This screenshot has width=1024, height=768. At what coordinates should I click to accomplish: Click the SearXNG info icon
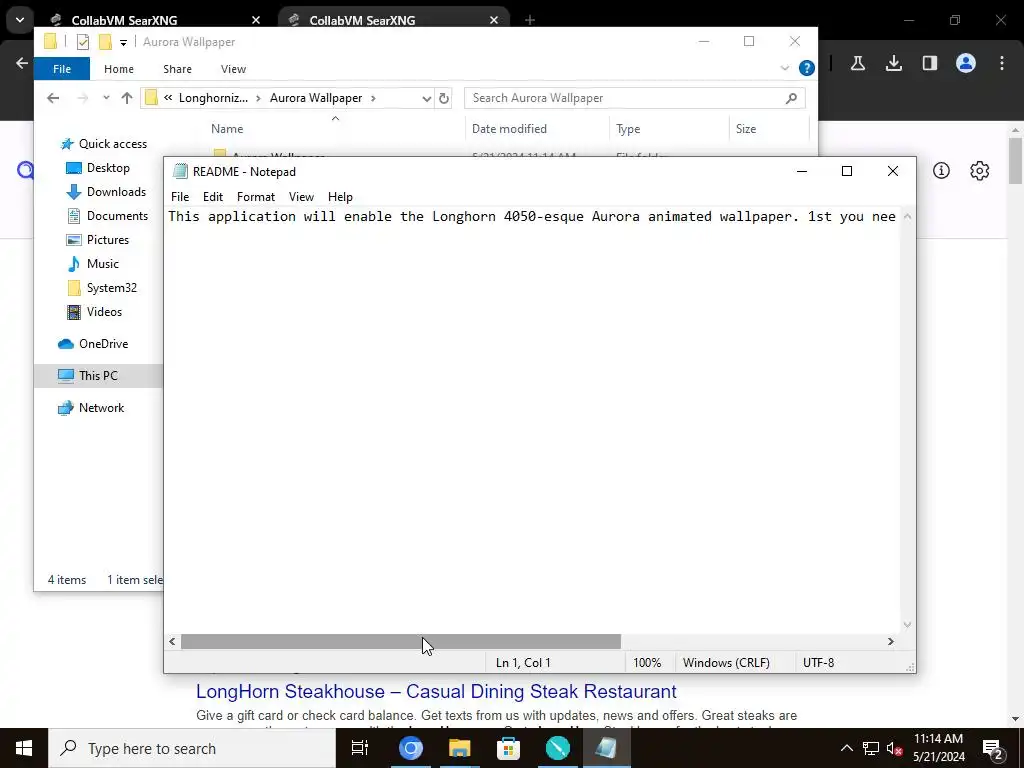point(941,171)
